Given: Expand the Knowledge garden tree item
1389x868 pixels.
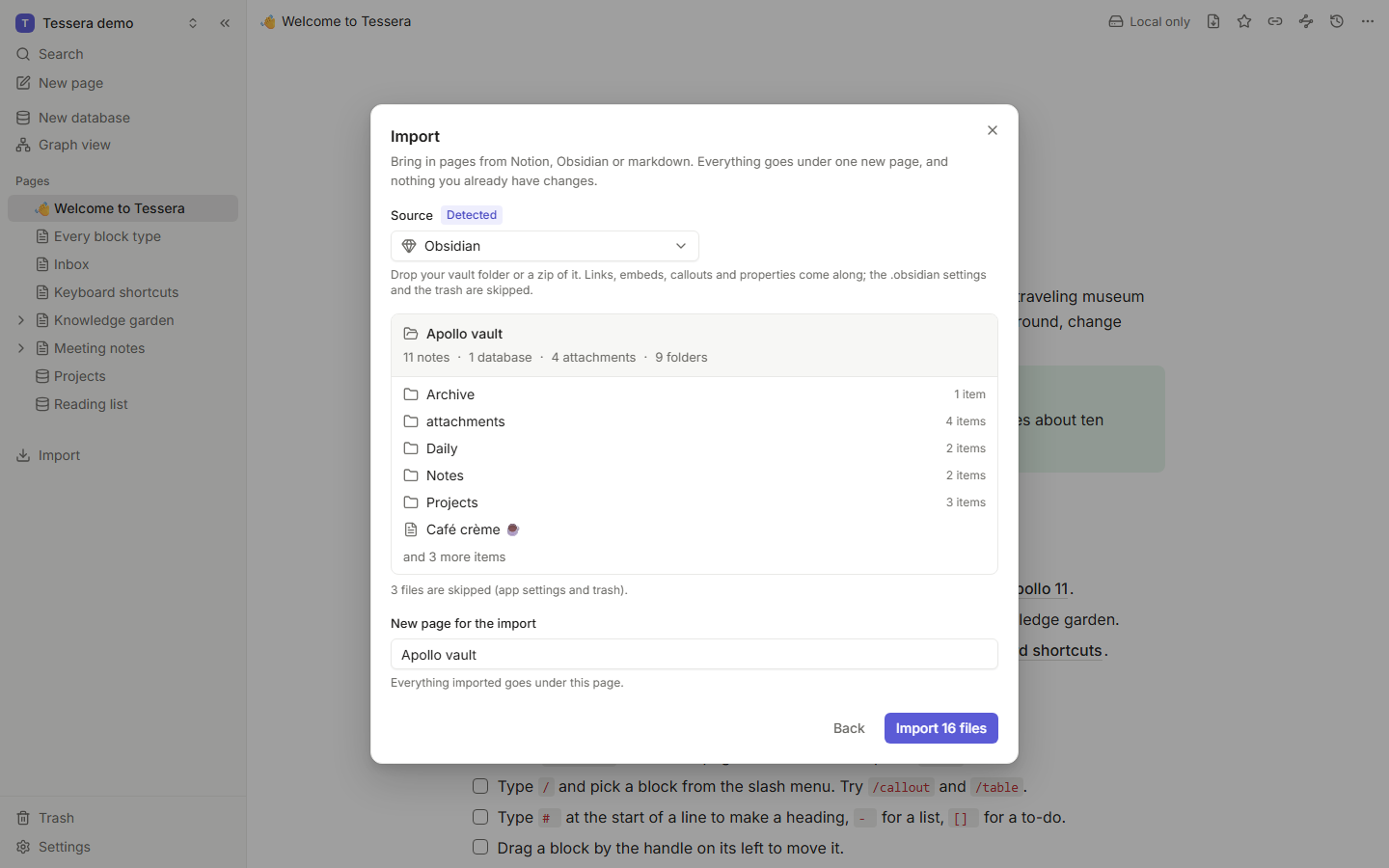Looking at the screenshot, I should click(21, 320).
